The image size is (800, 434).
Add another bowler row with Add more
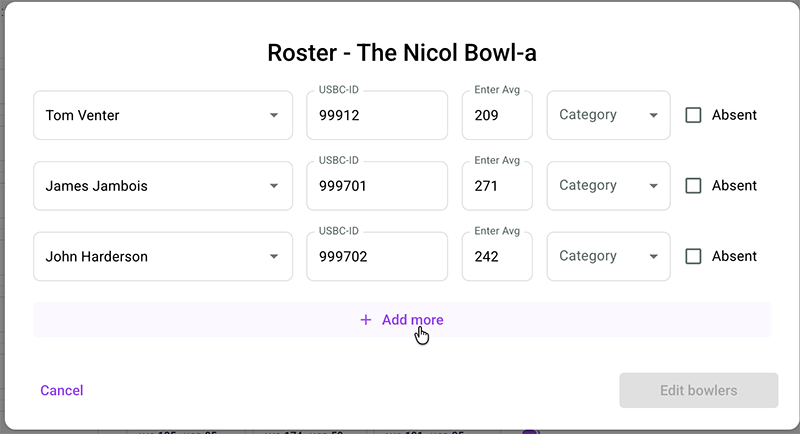coord(402,320)
